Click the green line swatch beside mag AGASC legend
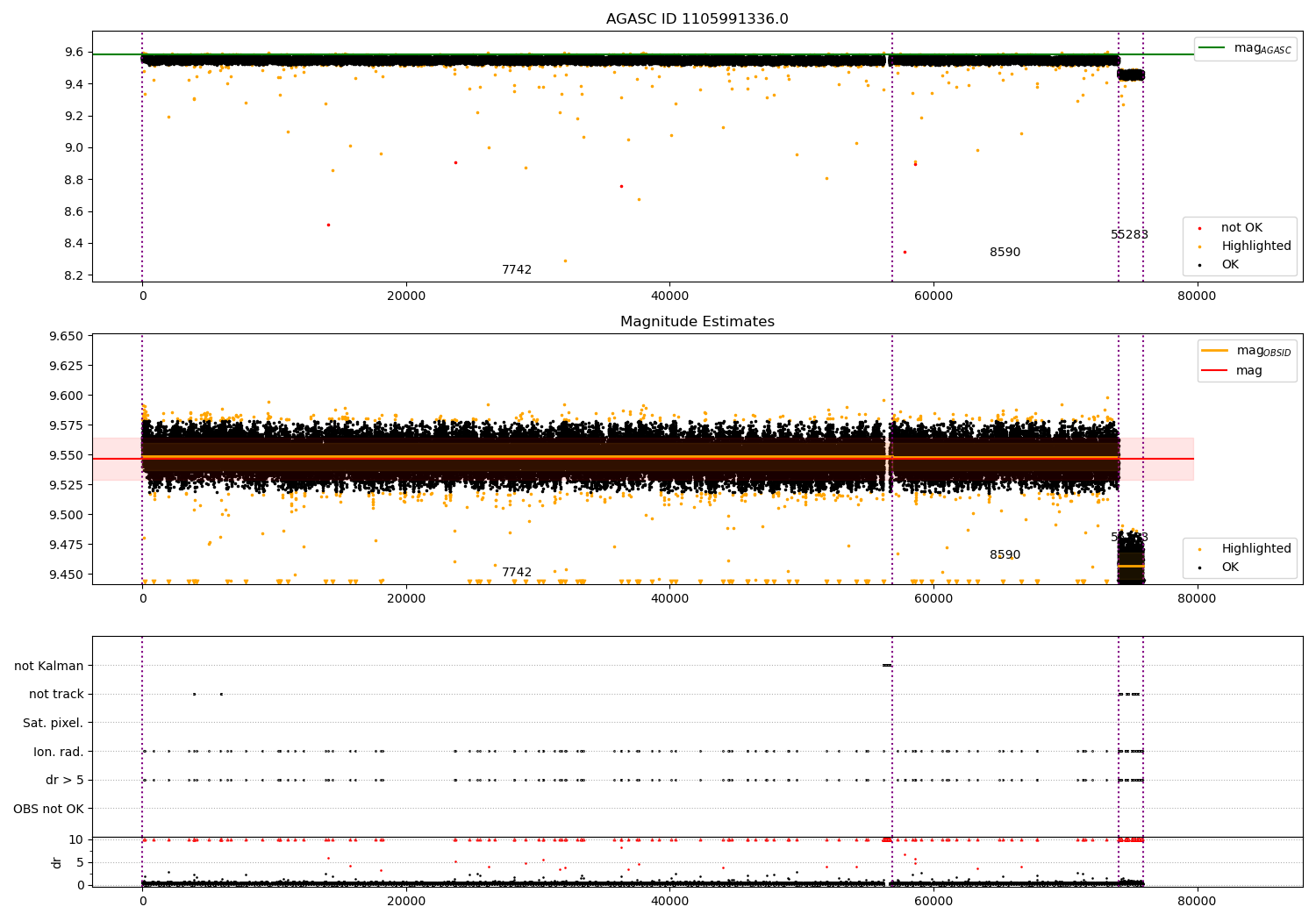The width and height of the screenshot is (1316, 921). pyautogui.click(x=1212, y=48)
